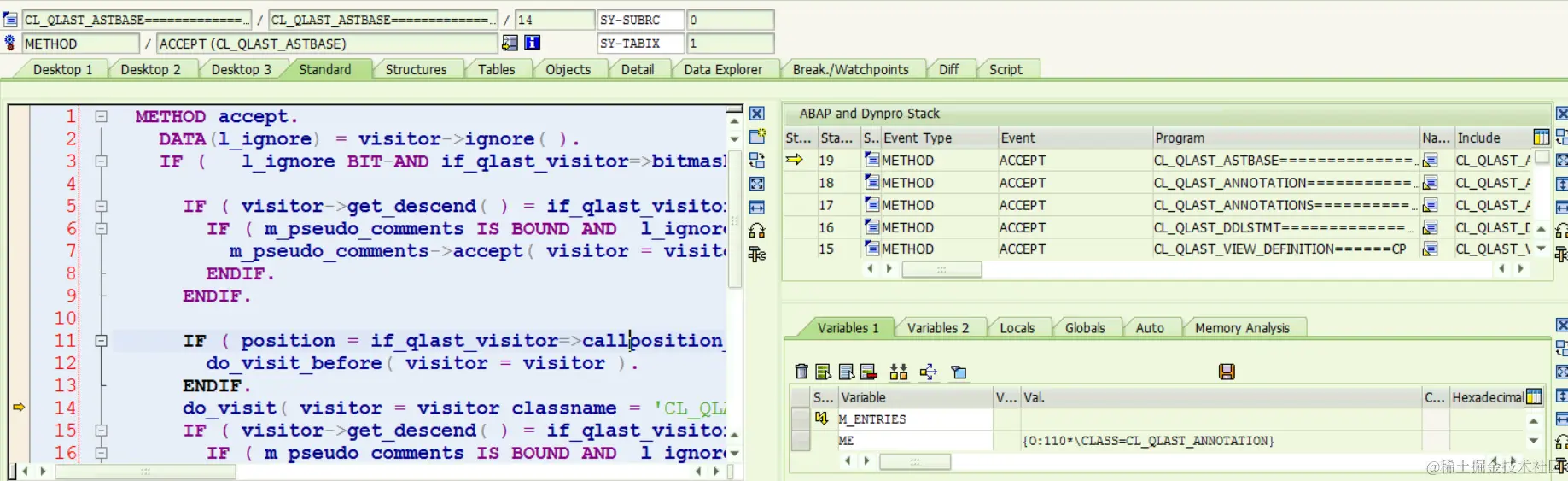This screenshot has height=481, width=1568.
Task: Click the SY-TABIX value field
Action: (x=731, y=43)
